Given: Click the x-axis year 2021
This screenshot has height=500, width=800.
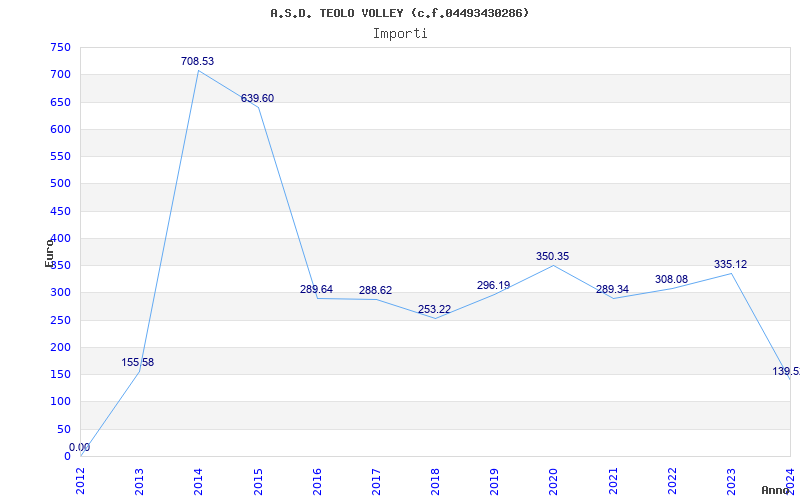Looking at the screenshot, I should pyautogui.click(x=613, y=481).
